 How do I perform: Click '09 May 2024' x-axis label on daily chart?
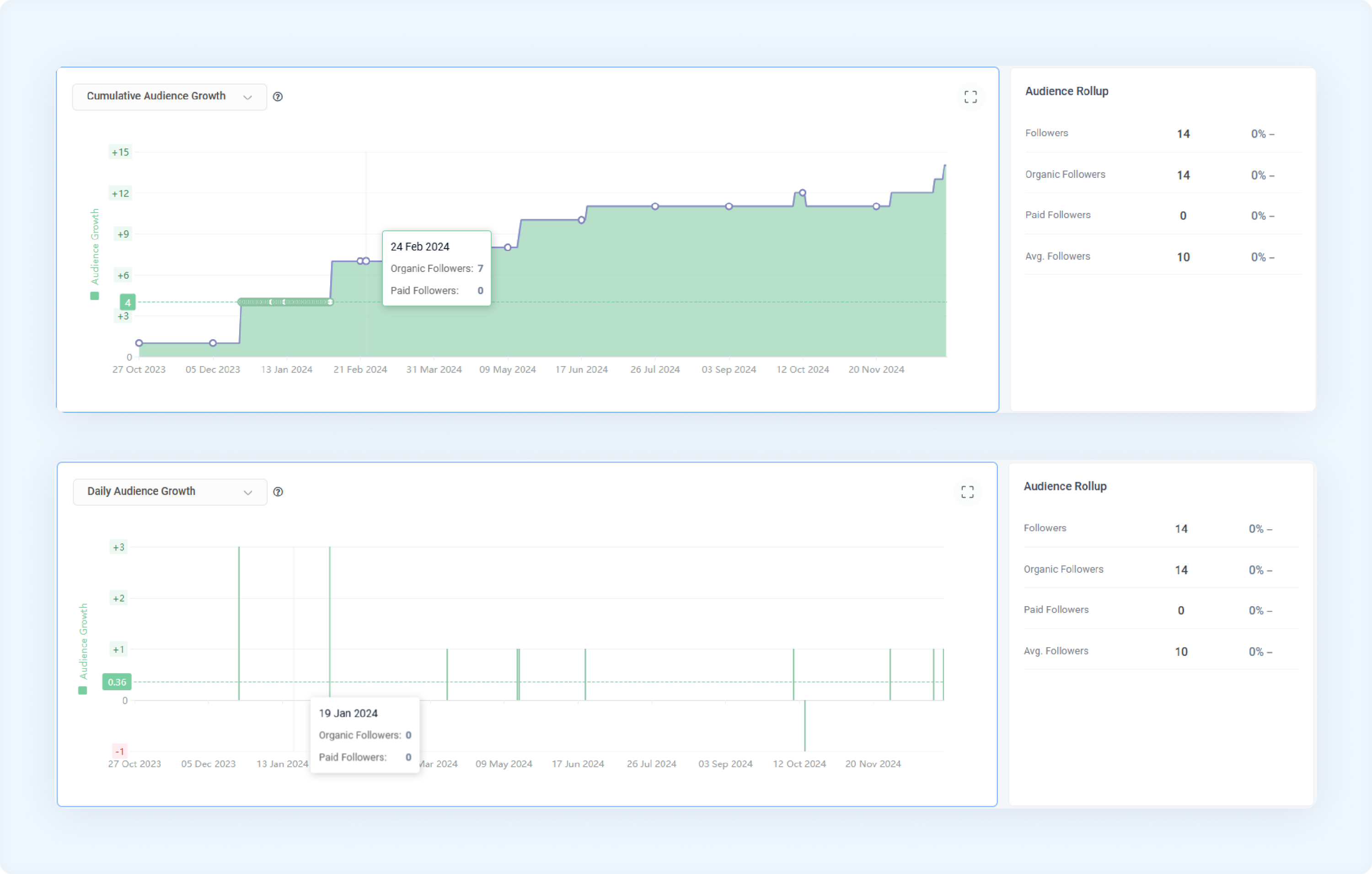(504, 764)
